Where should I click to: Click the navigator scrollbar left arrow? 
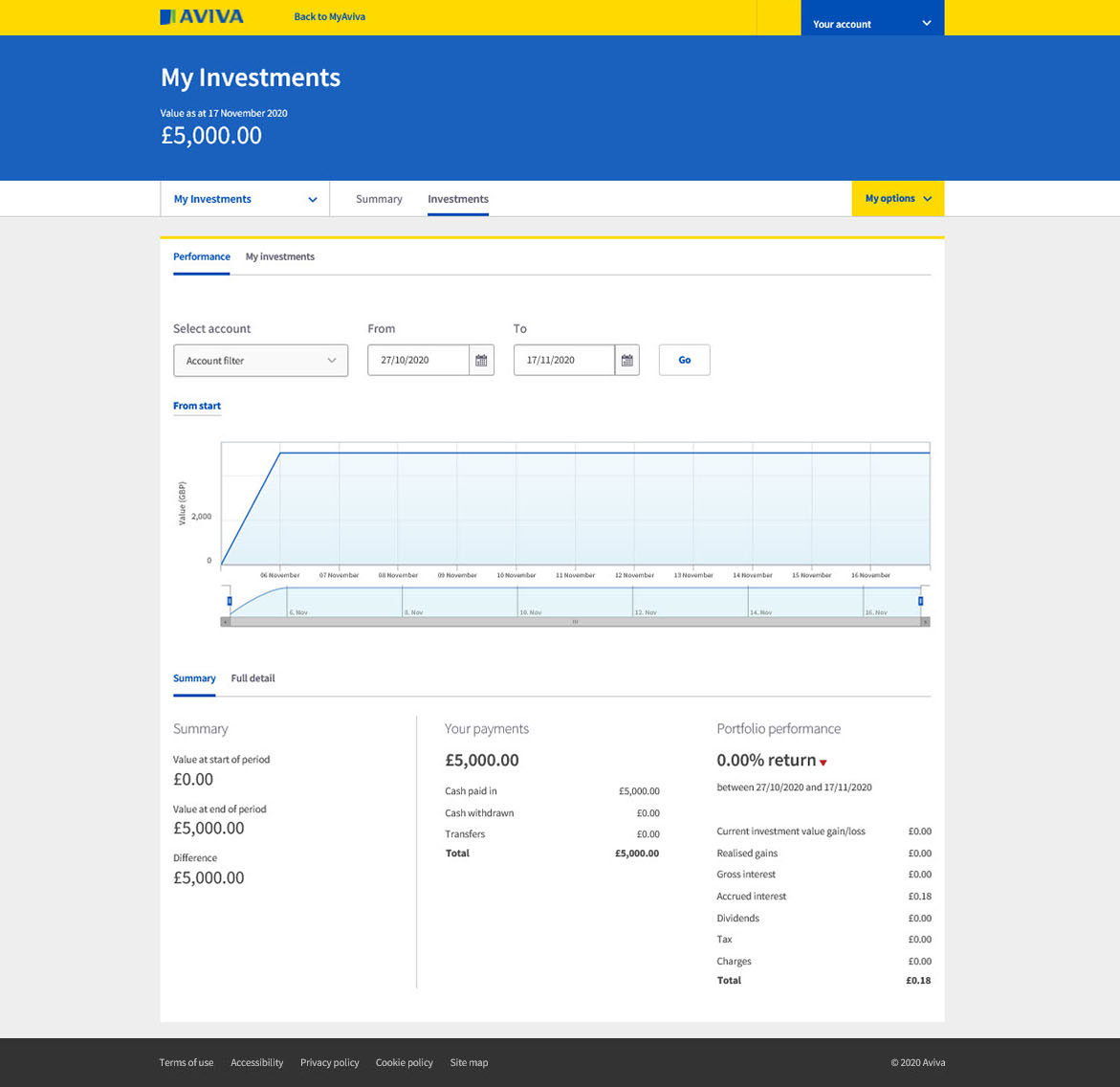pyautogui.click(x=226, y=623)
